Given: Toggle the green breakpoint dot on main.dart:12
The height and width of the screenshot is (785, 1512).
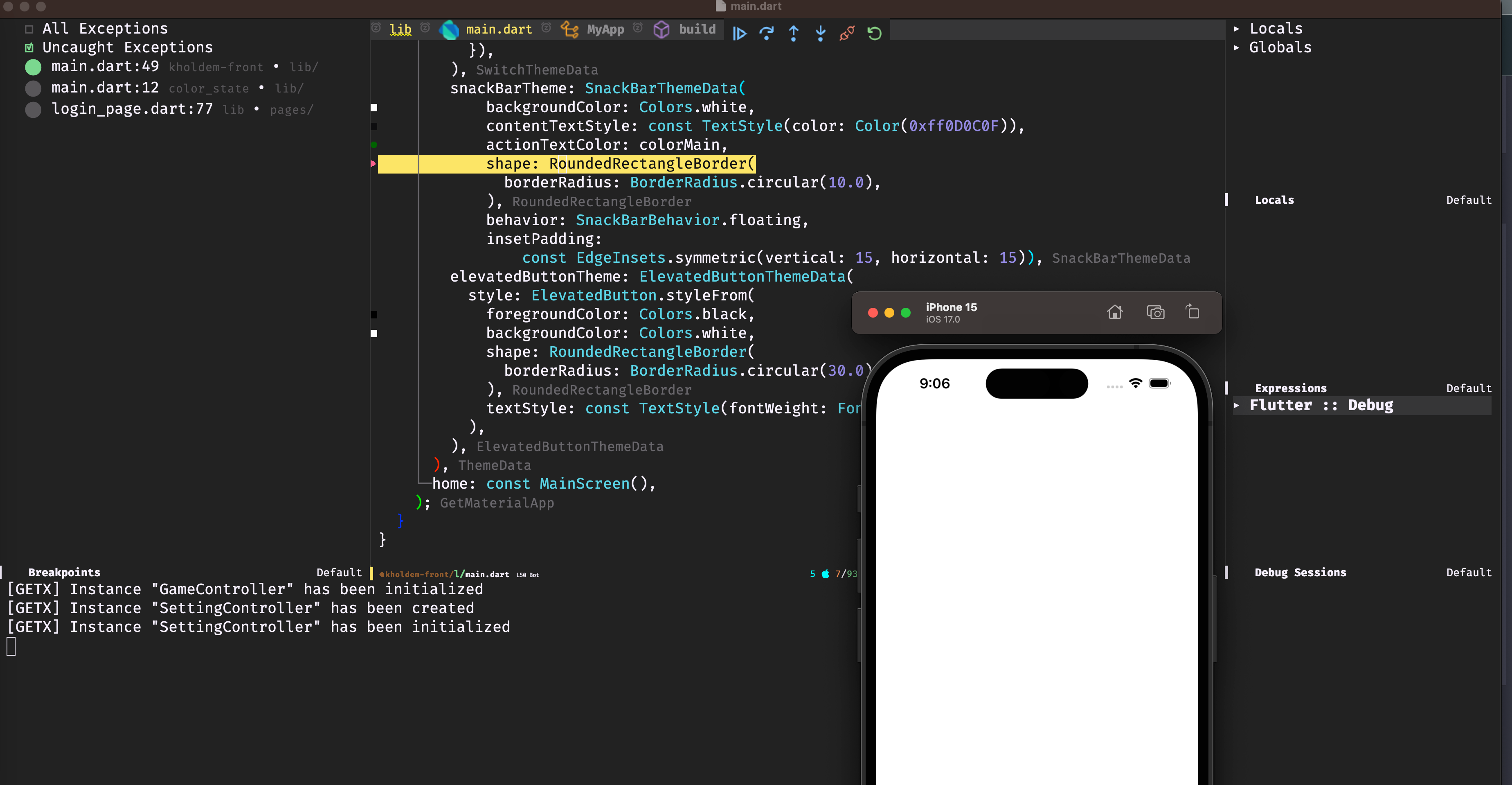Looking at the screenshot, I should coord(34,88).
